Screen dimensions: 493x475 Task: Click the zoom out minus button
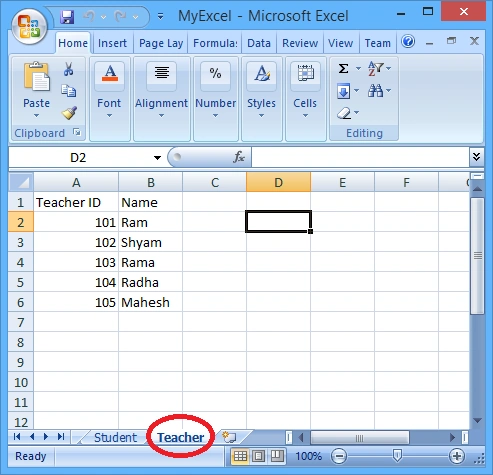tap(339, 456)
